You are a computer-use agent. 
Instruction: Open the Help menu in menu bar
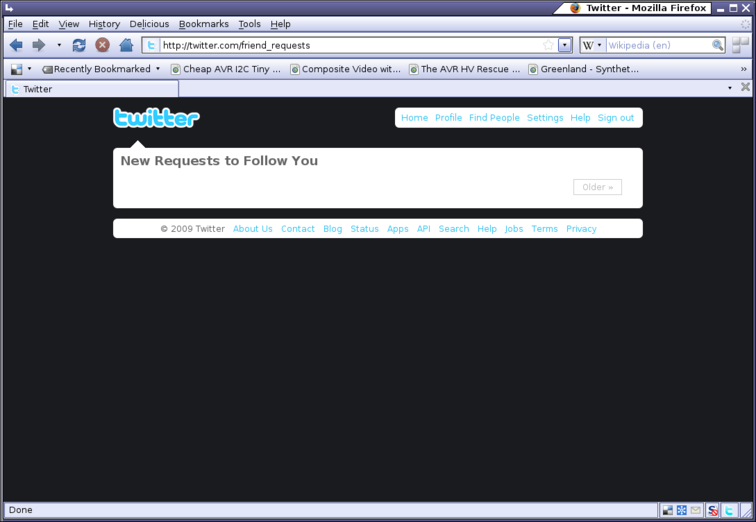pyautogui.click(x=280, y=24)
